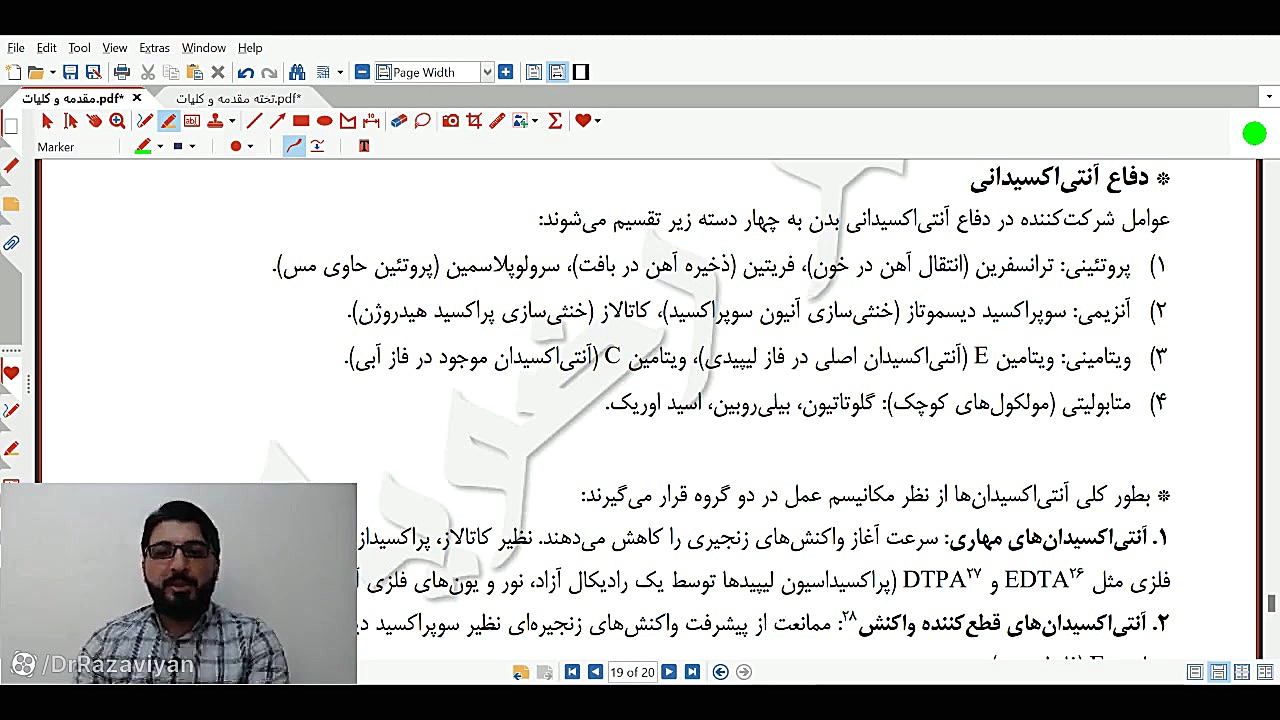Select the Pencil drawing tool

pyautogui.click(x=145, y=121)
